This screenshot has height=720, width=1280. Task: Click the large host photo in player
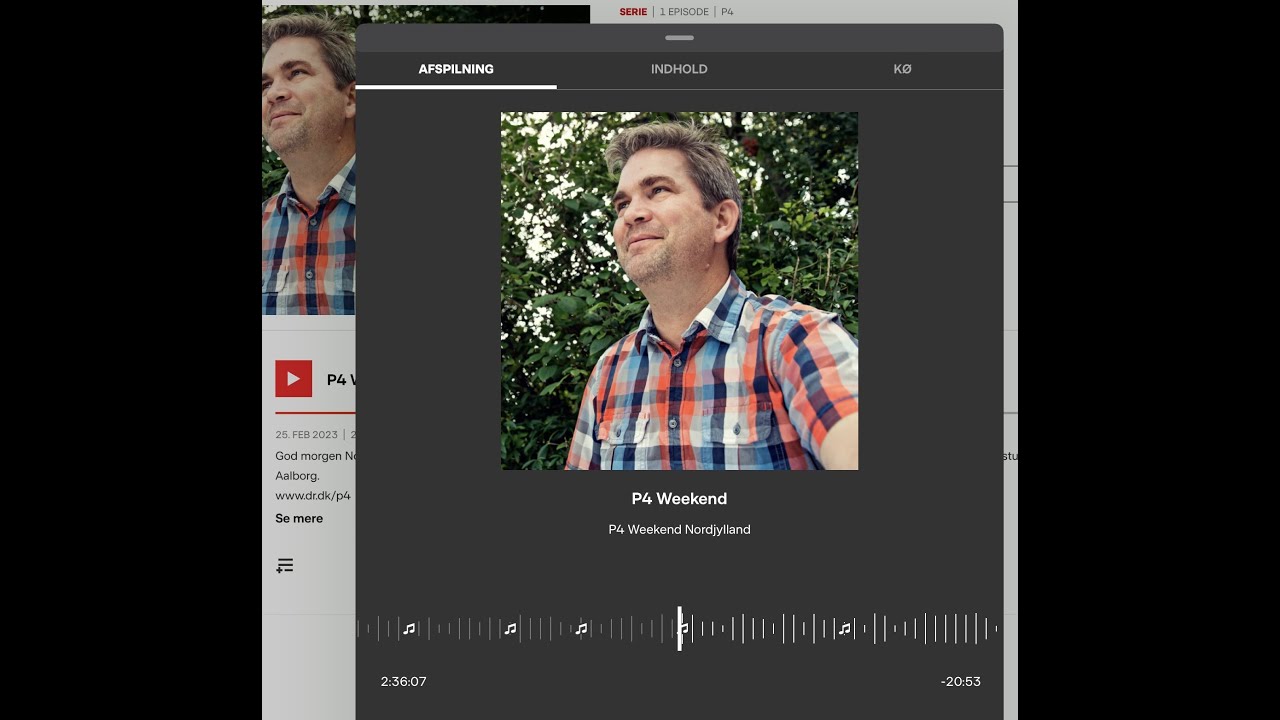pyautogui.click(x=679, y=291)
